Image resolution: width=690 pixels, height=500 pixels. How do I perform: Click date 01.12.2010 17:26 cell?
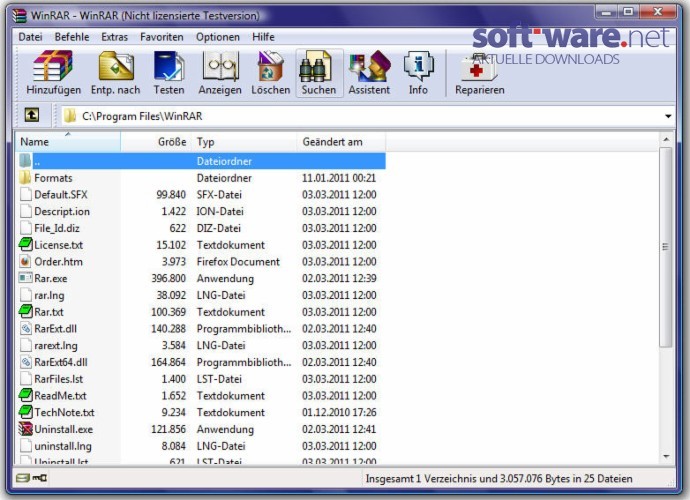[339, 412]
